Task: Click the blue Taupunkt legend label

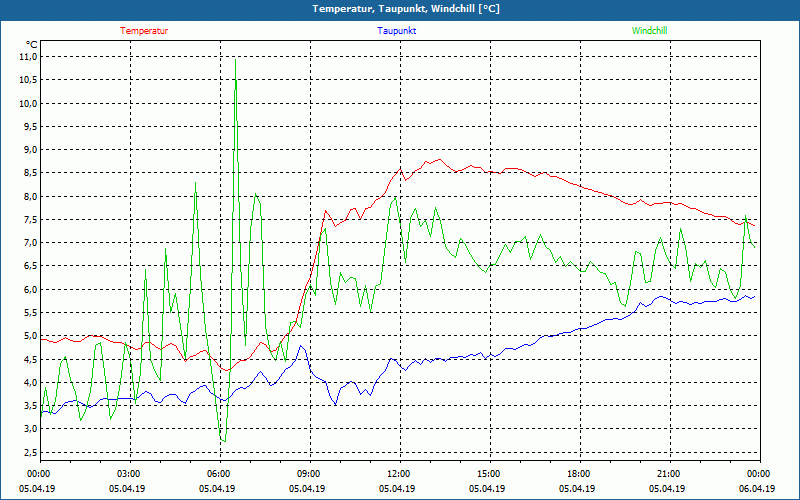Action: tap(396, 31)
